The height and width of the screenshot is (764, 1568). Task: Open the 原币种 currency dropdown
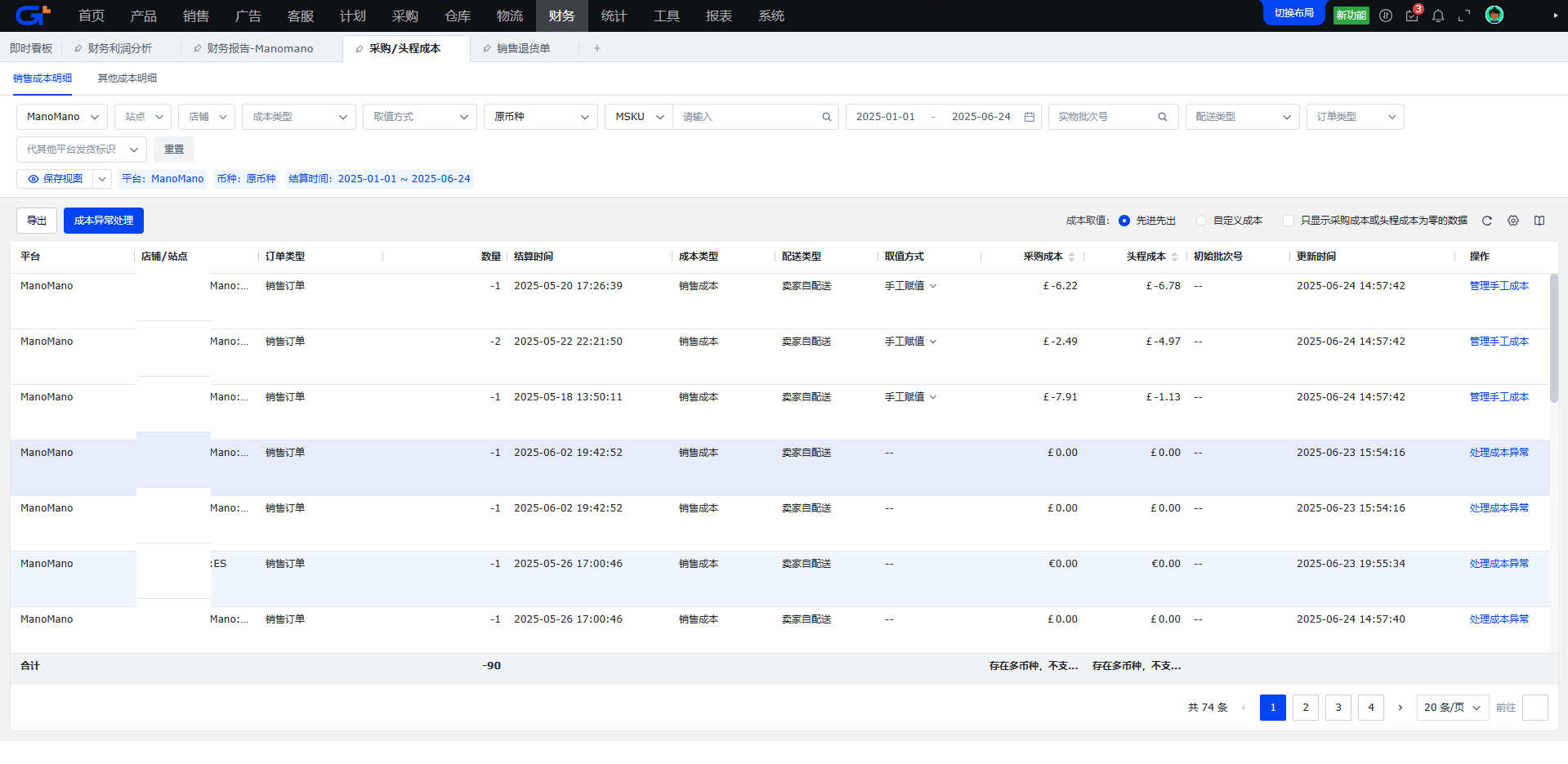(541, 117)
